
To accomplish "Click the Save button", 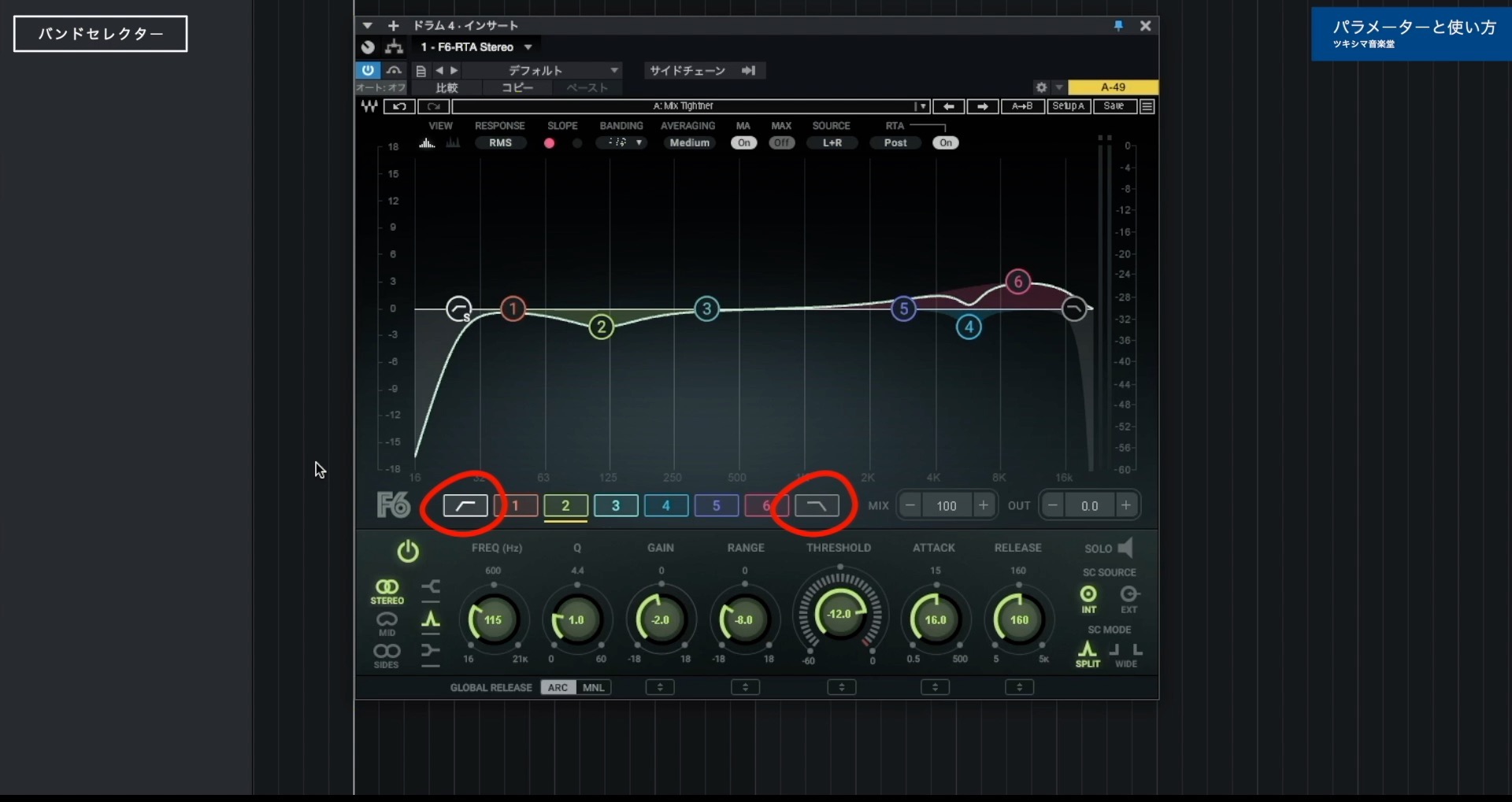I will 1115,106.
